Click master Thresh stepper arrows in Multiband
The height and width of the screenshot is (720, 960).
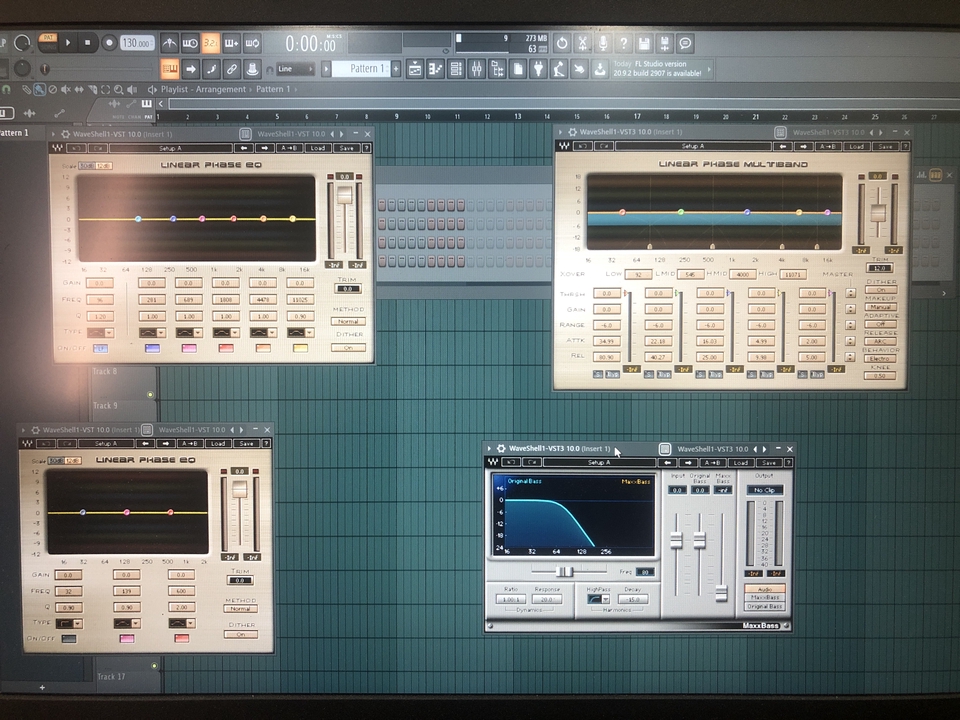pyautogui.click(x=851, y=293)
